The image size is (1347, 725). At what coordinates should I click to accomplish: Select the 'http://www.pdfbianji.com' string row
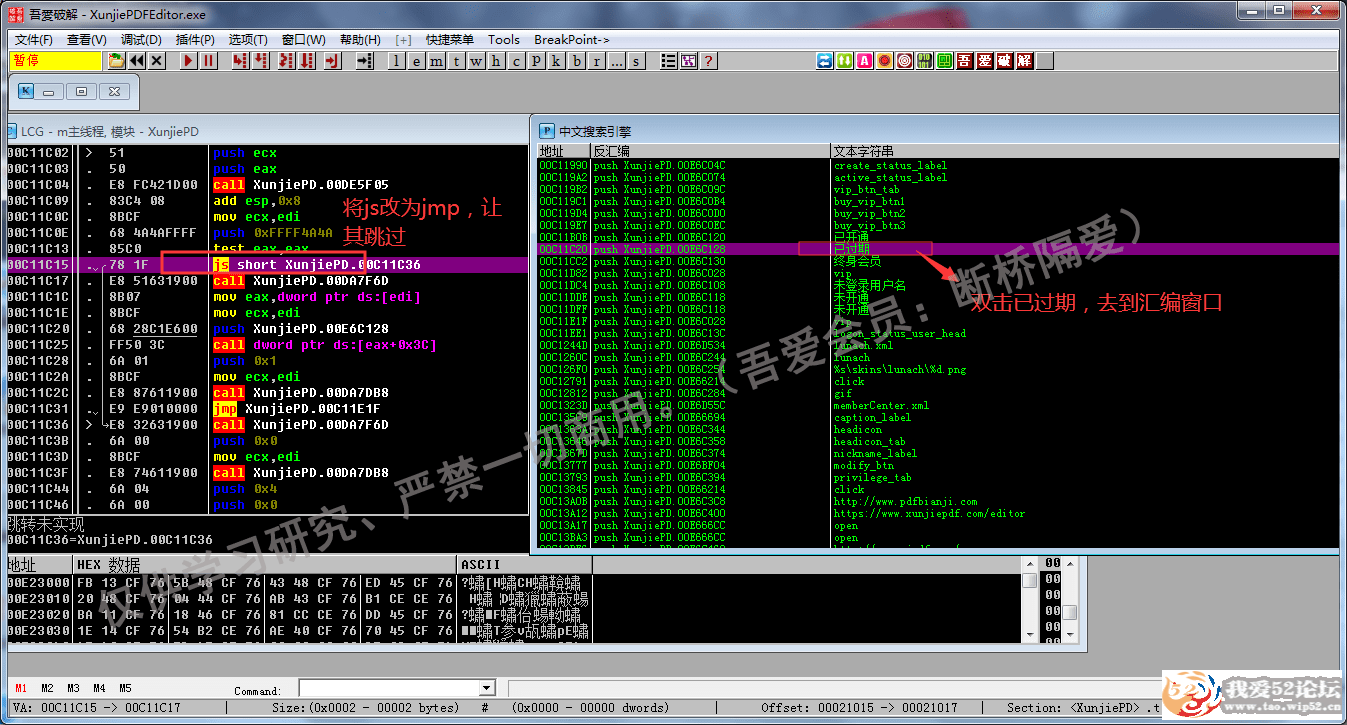(x=937, y=501)
